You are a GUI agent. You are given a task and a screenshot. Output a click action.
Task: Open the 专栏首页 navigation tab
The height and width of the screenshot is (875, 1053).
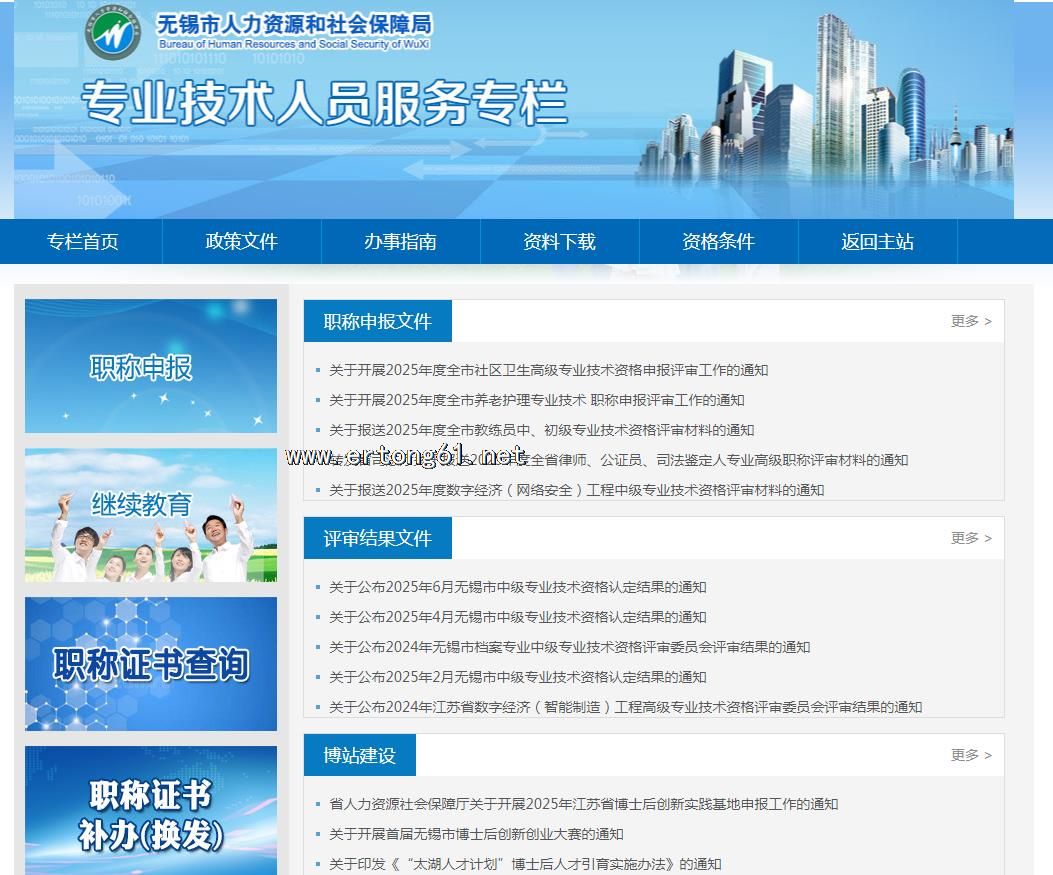point(82,242)
